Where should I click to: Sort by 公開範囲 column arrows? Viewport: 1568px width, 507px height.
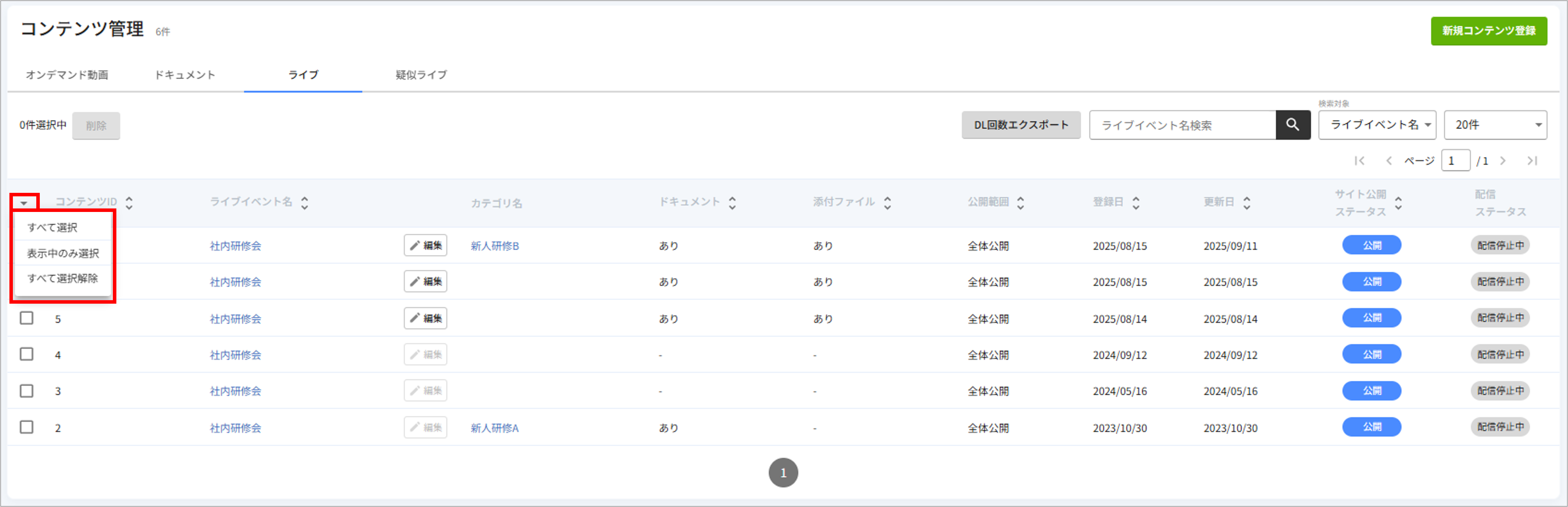[x=1021, y=203]
